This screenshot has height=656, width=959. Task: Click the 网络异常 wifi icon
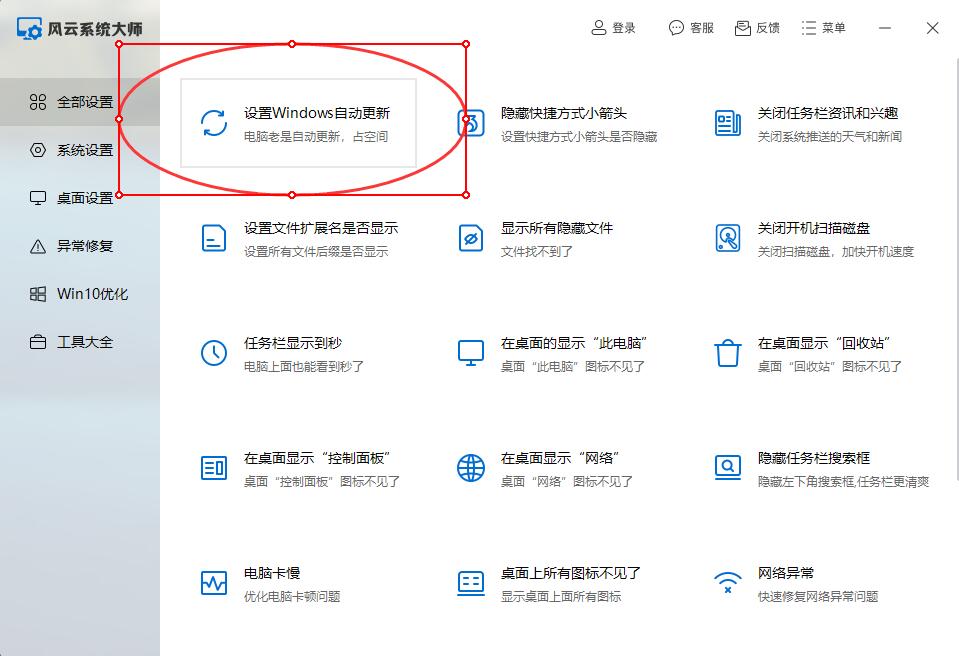(x=728, y=583)
